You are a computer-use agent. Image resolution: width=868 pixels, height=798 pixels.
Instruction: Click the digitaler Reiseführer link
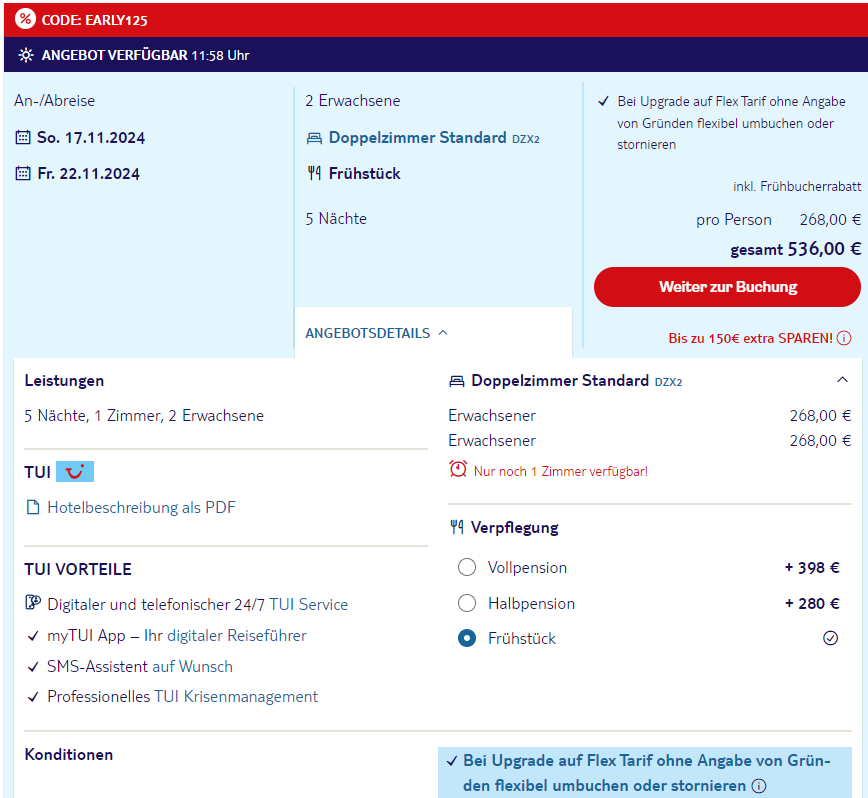pos(237,636)
